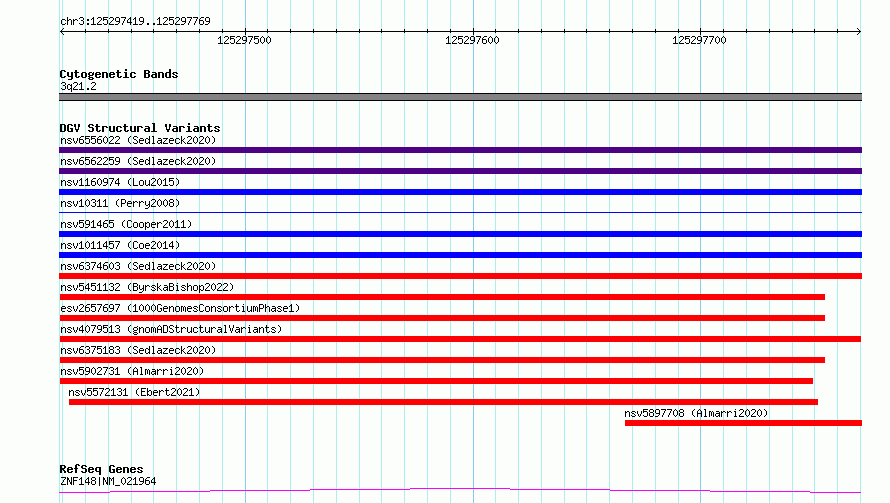Click the nsv5572131 (Ebert2021) label
Viewport: 890px width, 503px height.
pyautogui.click(x=134, y=392)
